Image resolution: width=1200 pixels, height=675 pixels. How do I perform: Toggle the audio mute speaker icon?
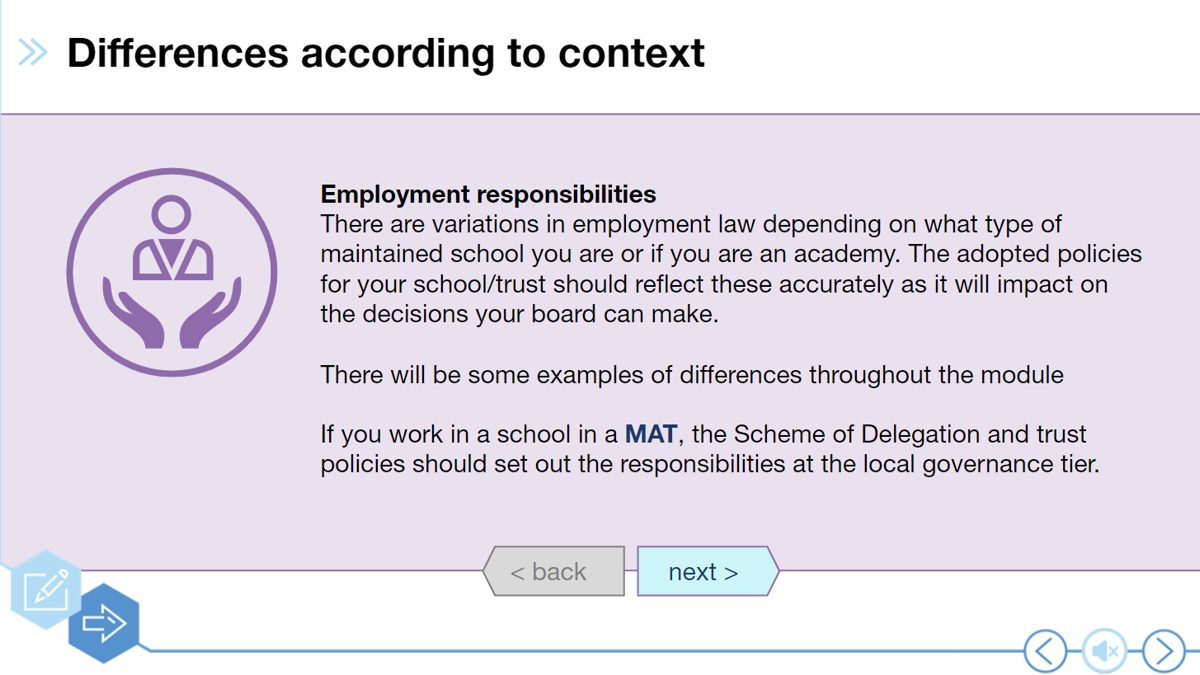(x=1105, y=651)
